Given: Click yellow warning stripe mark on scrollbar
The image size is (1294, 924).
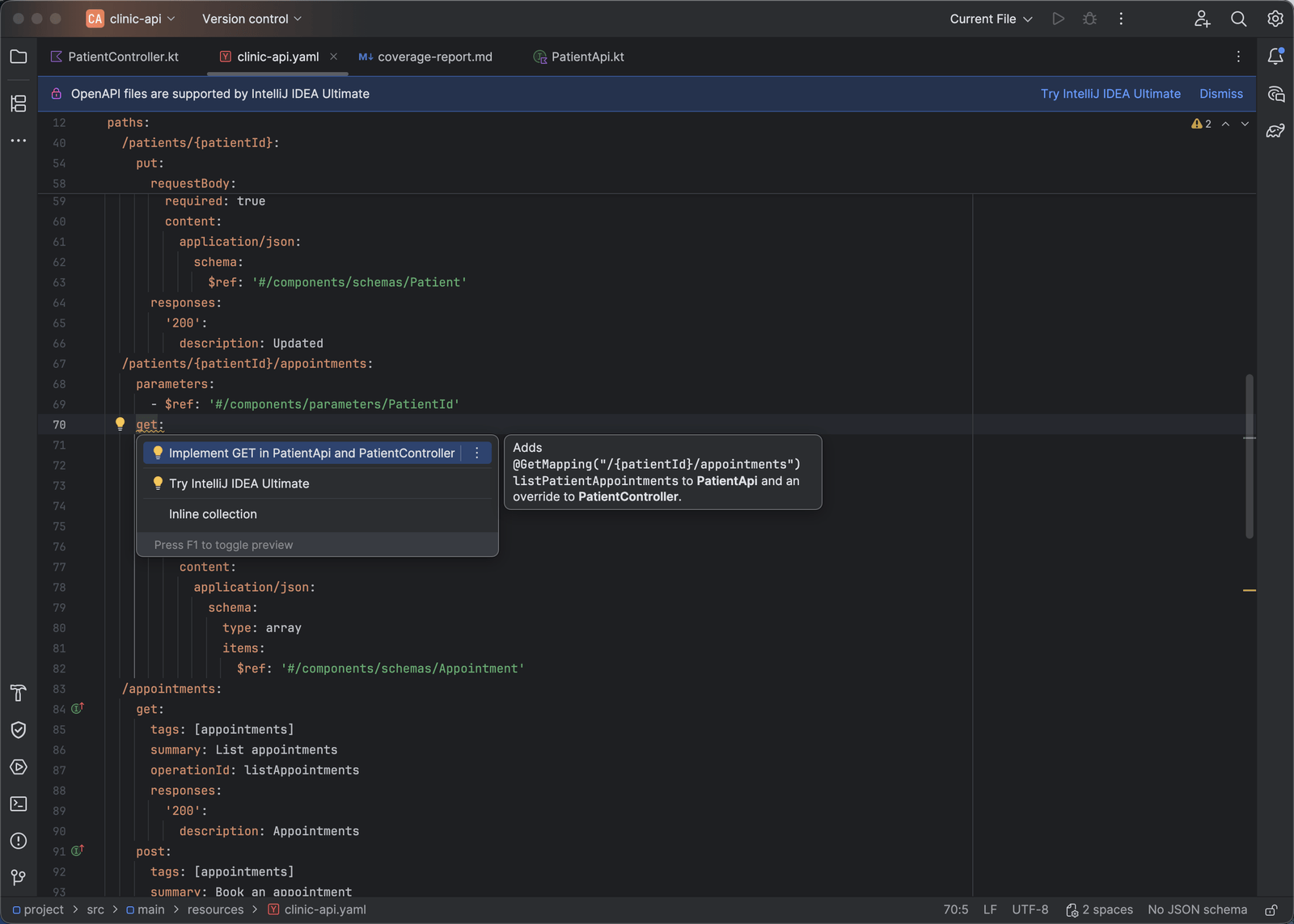Looking at the screenshot, I should [x=1250, y=590].
